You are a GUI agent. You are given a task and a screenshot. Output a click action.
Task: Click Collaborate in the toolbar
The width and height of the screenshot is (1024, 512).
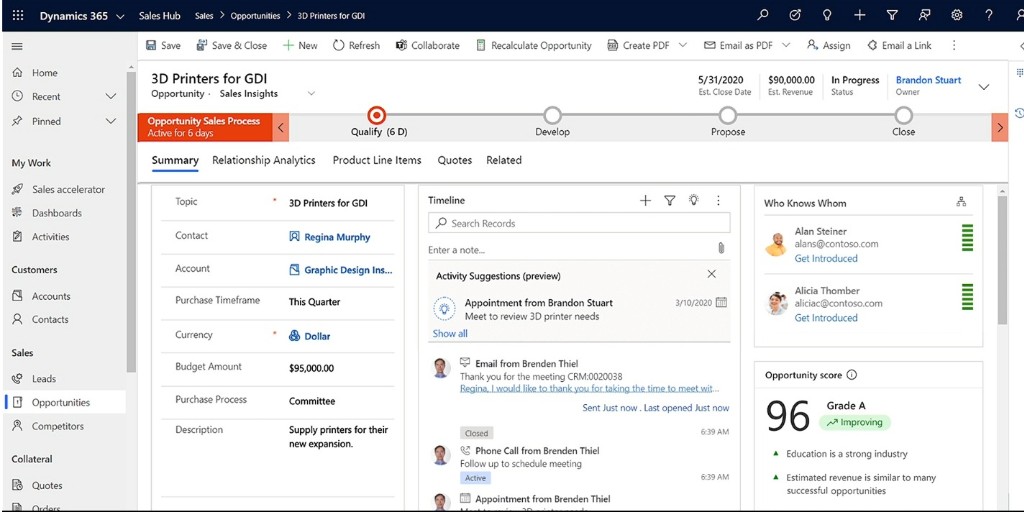[x=428, y=46]
